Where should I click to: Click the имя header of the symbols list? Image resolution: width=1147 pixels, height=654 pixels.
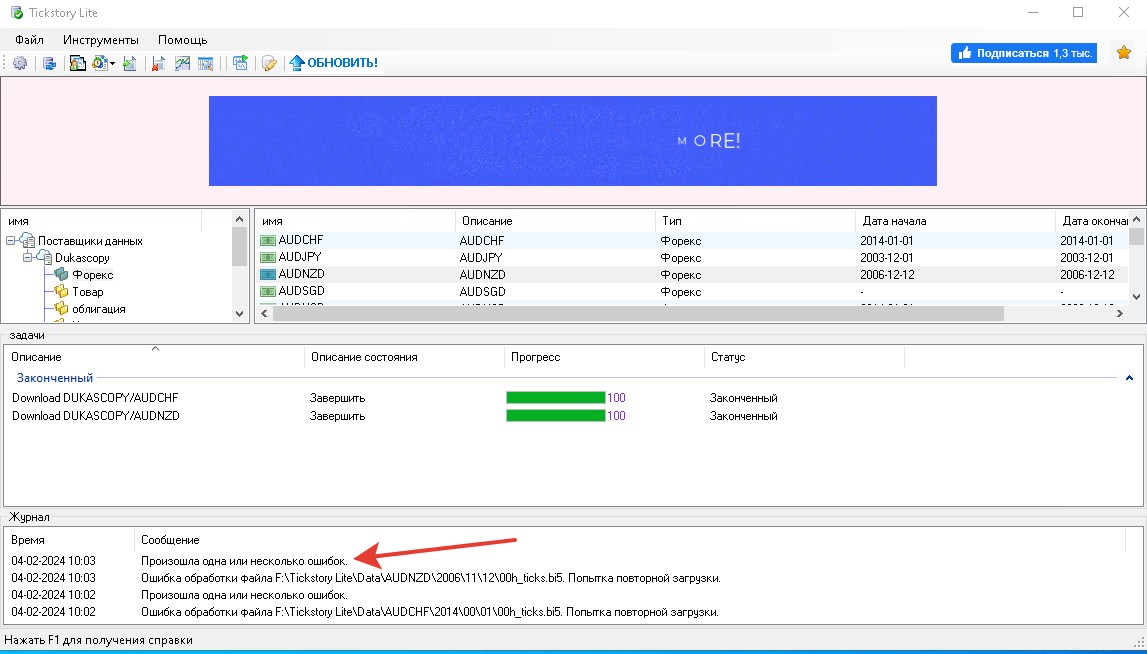[355, 221]
